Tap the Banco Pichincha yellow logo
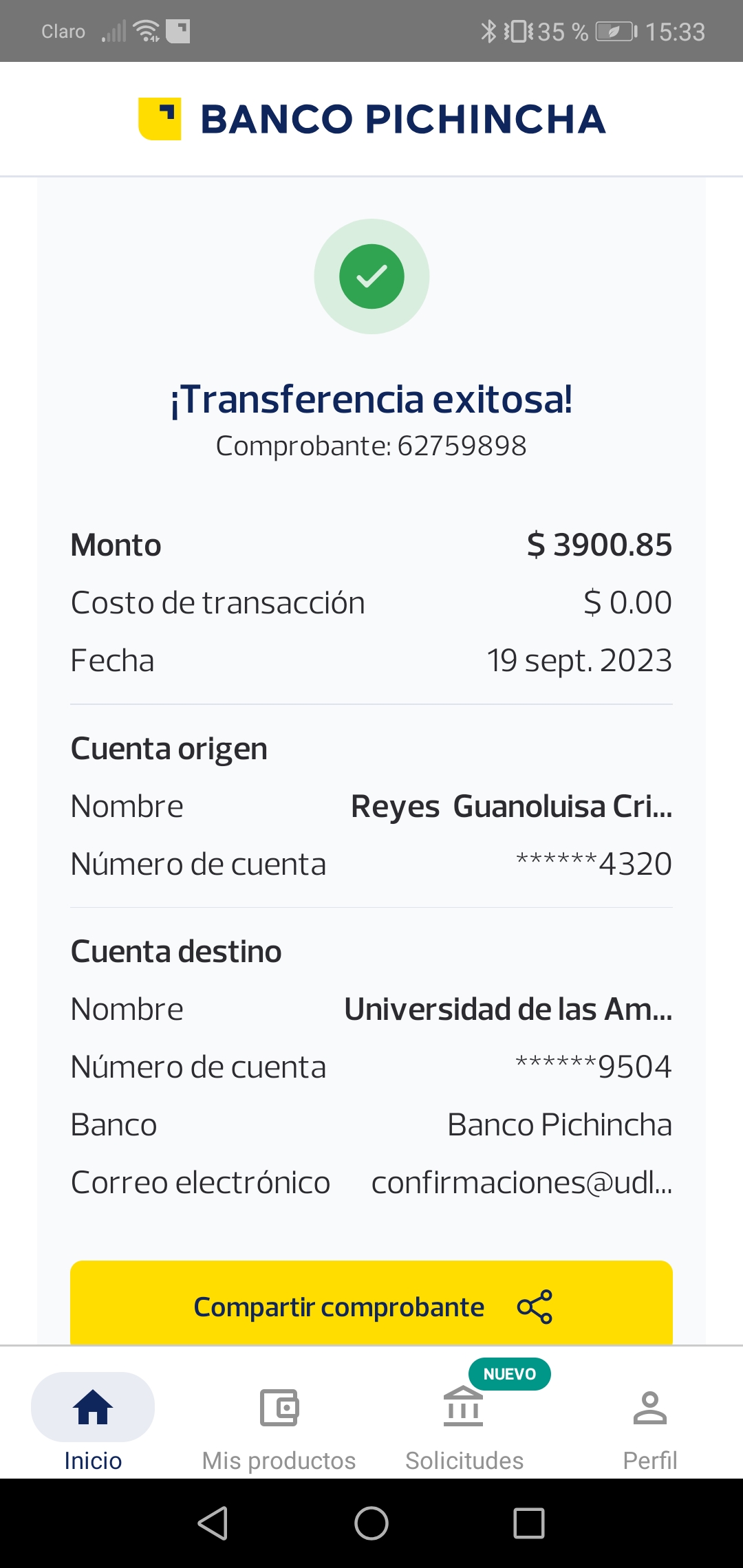 pyautogui.click(x=160, y=119)
